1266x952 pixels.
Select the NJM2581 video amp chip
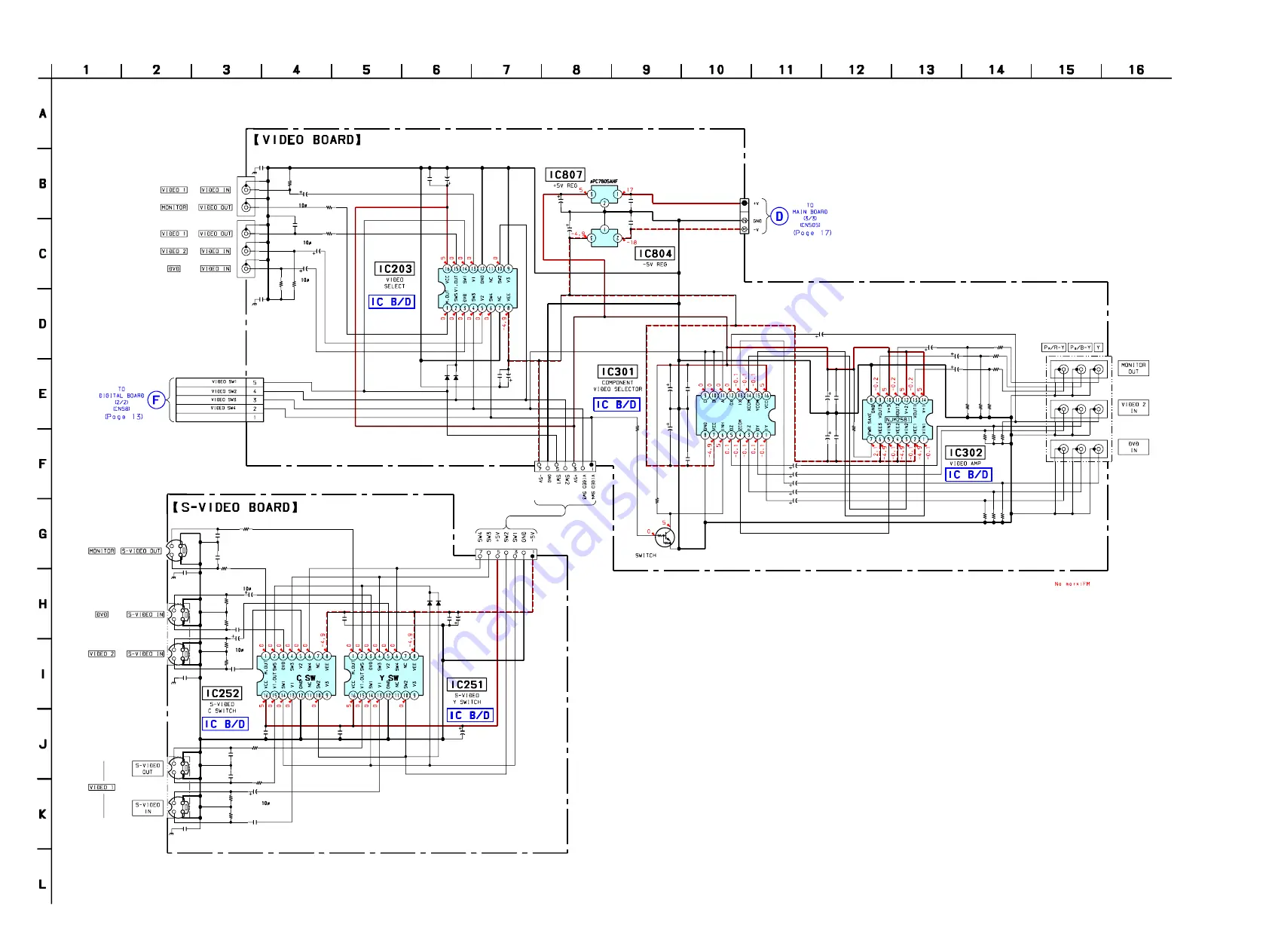pos(898,420)
